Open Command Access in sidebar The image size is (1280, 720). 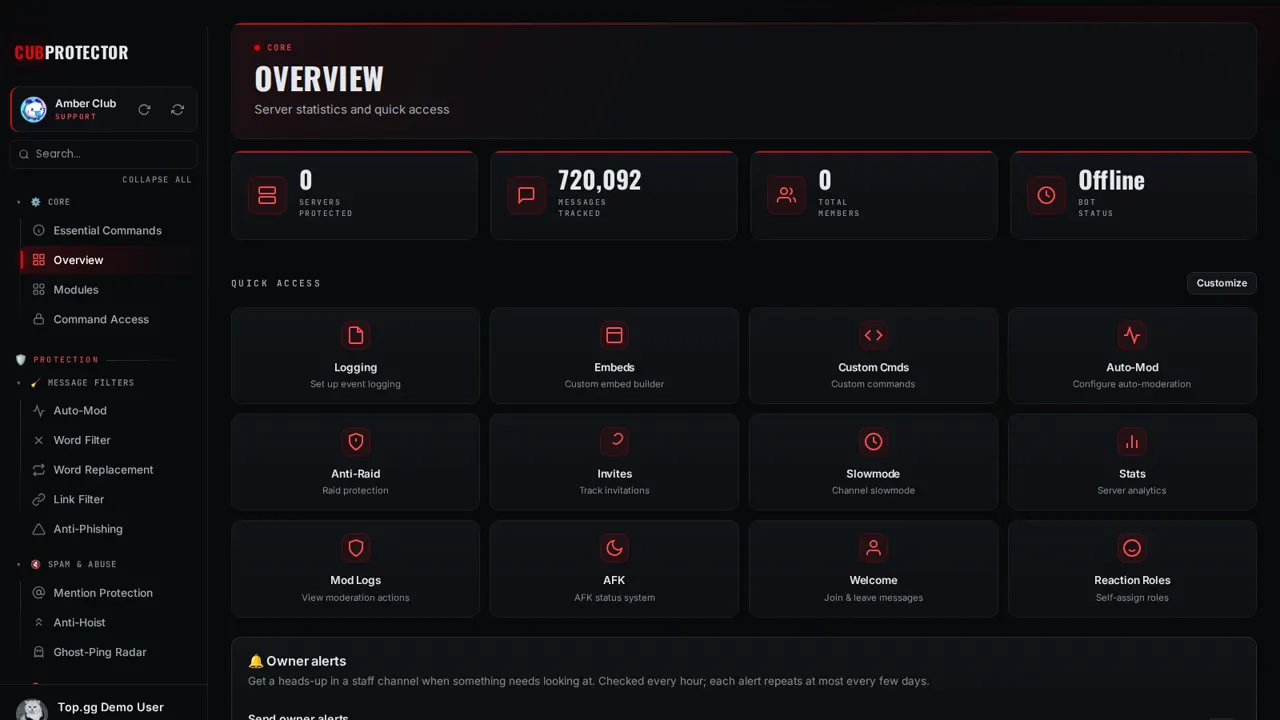coord(108,319)
